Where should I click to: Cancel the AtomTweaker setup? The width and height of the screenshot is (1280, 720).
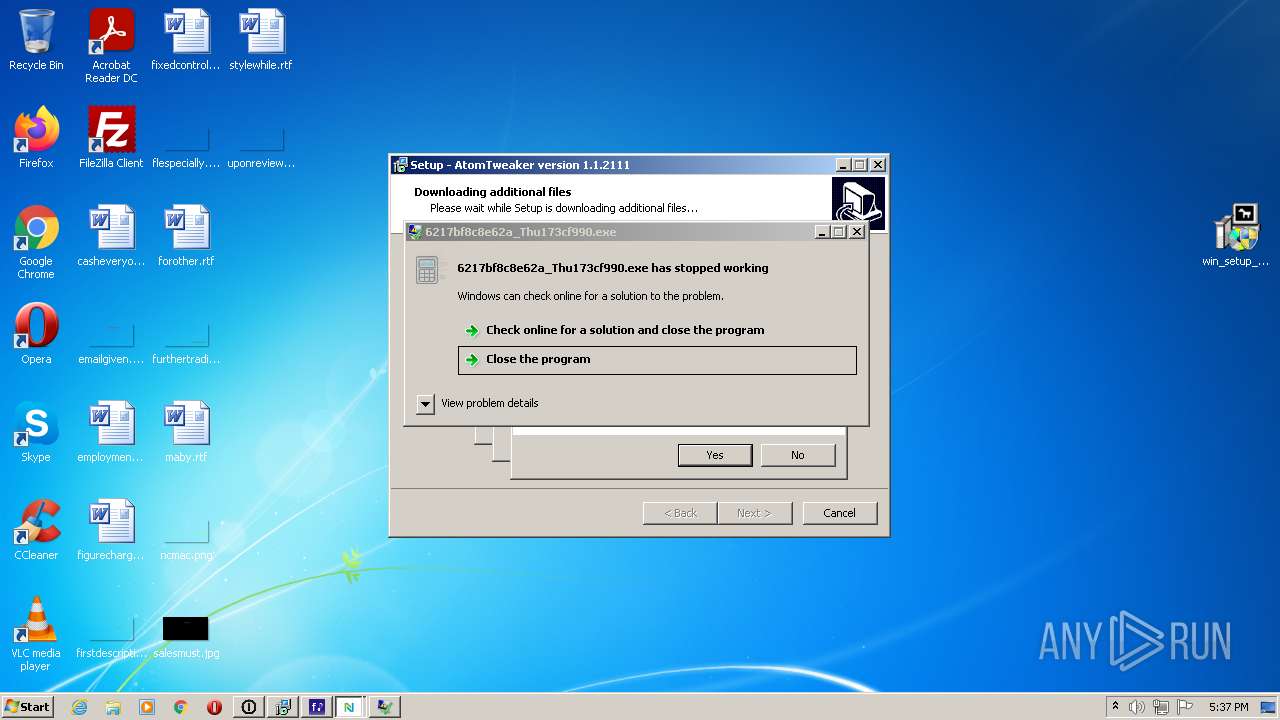[x=840, y=513]
